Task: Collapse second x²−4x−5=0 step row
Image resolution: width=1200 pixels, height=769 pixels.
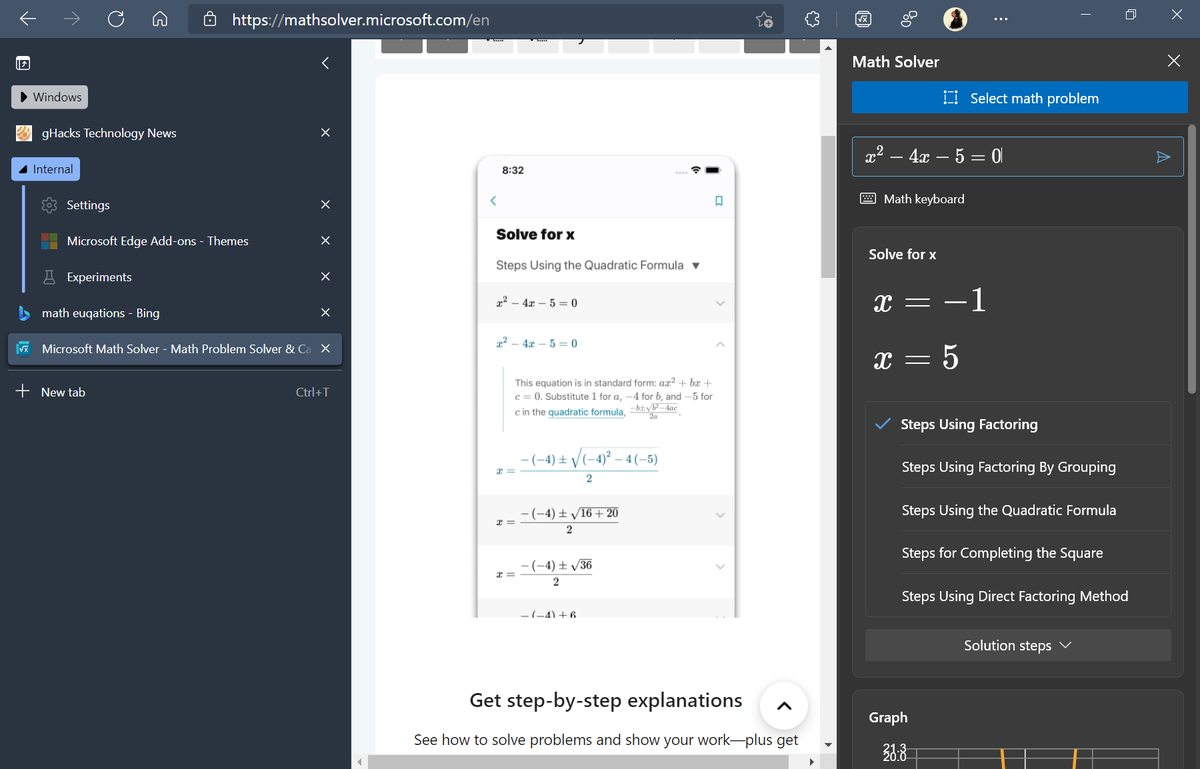Action: [605, 344]
